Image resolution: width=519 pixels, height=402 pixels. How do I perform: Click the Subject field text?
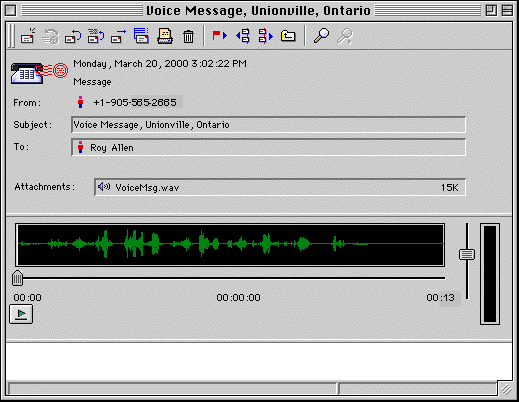tap(151, 125)
